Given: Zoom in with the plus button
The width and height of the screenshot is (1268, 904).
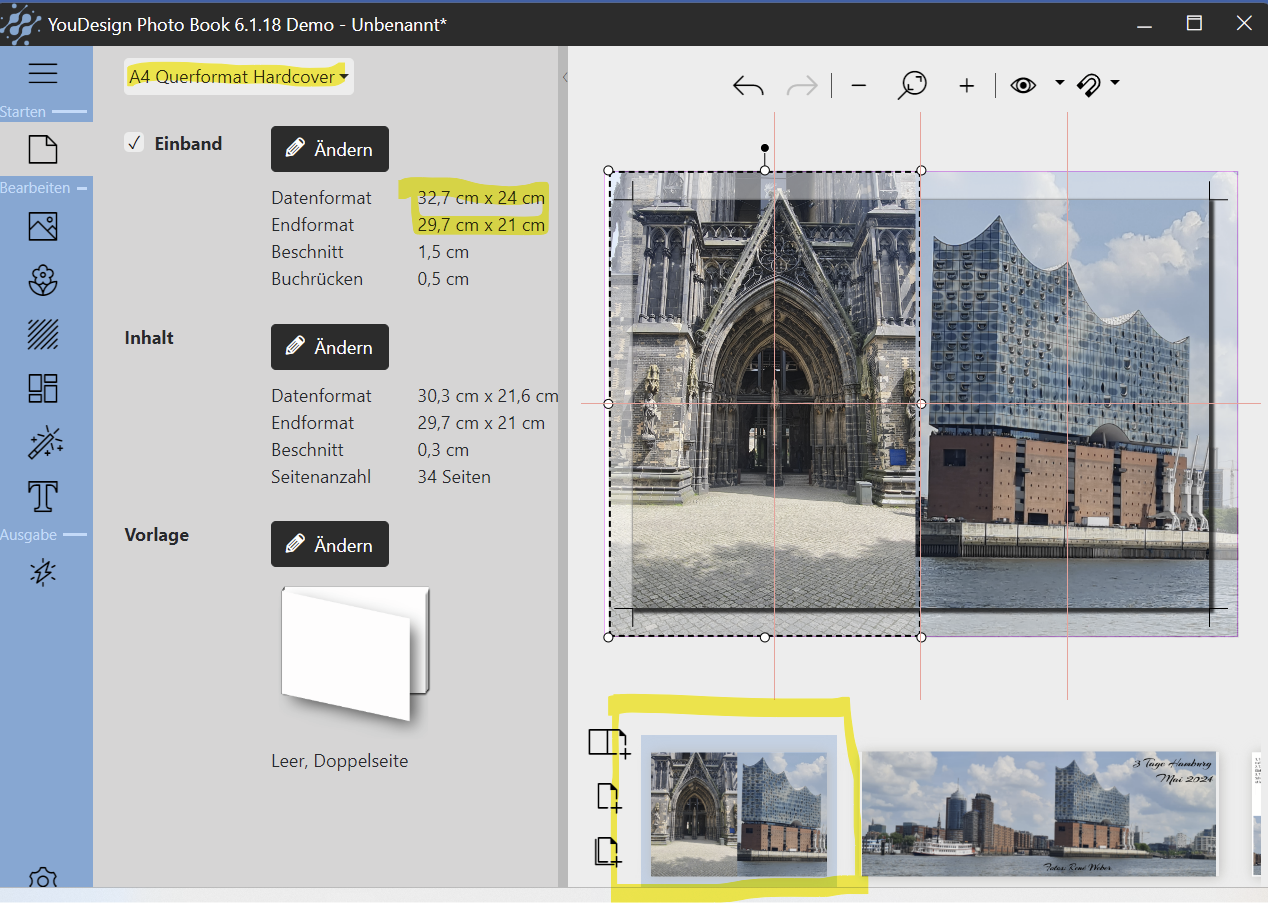Looking at the screenshot, I should tap(966, 86).
